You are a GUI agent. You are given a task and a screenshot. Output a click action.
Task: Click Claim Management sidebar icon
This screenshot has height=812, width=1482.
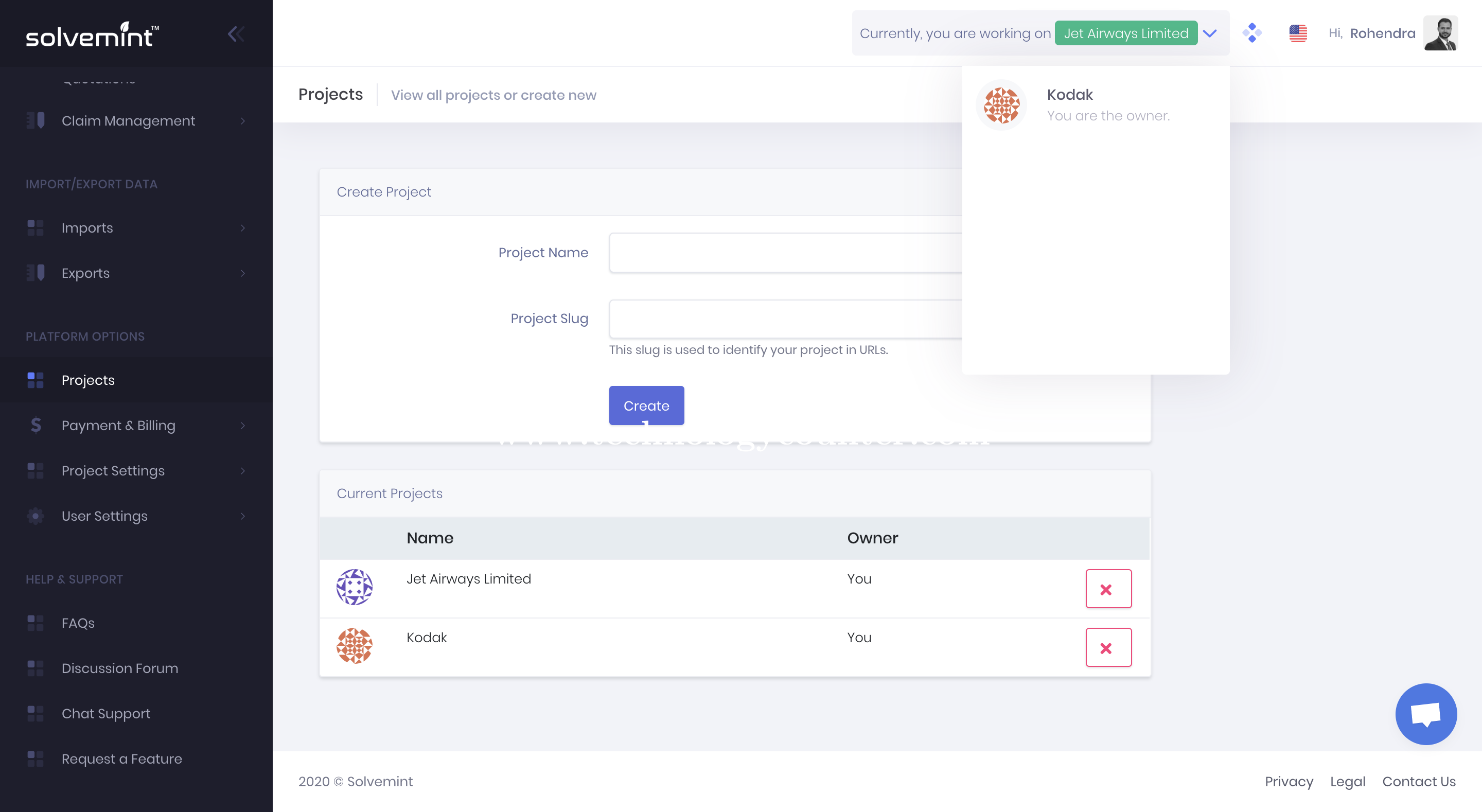point(36,120)
